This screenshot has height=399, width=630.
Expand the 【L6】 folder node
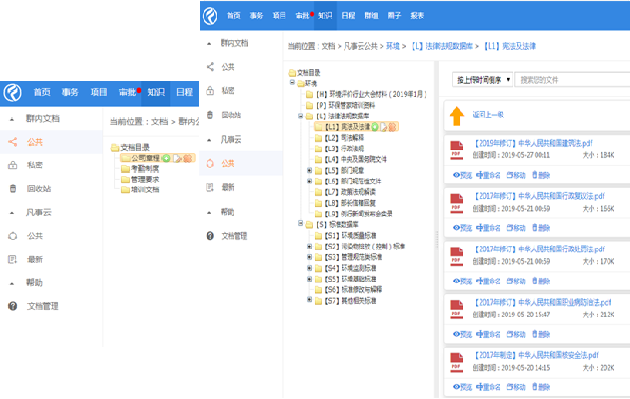point(309,181)
